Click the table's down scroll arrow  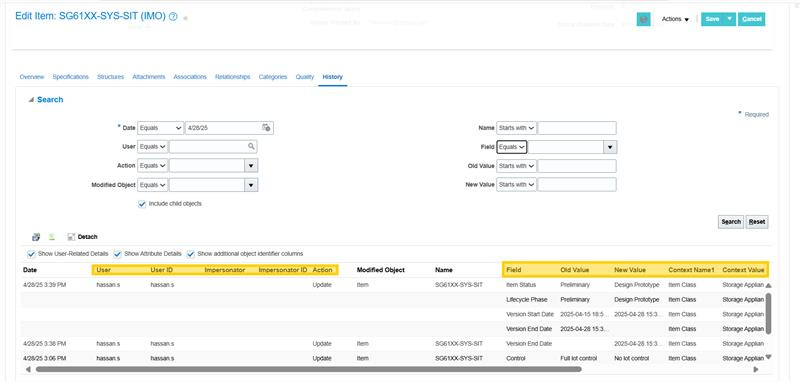click(768, 357)
